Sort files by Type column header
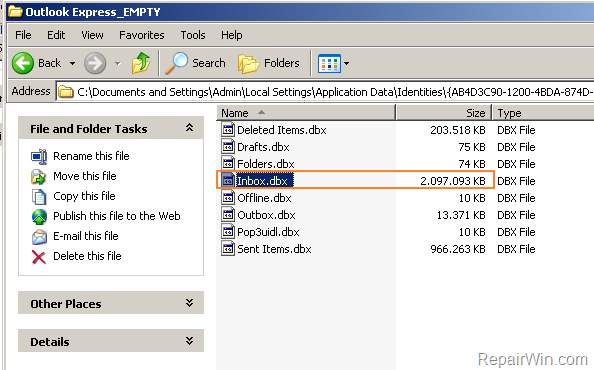This screenshot has width=594, height=370. click(543, 113)
